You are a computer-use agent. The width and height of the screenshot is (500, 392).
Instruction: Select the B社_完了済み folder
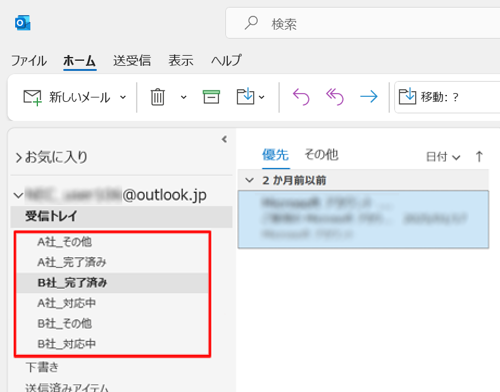112,283
